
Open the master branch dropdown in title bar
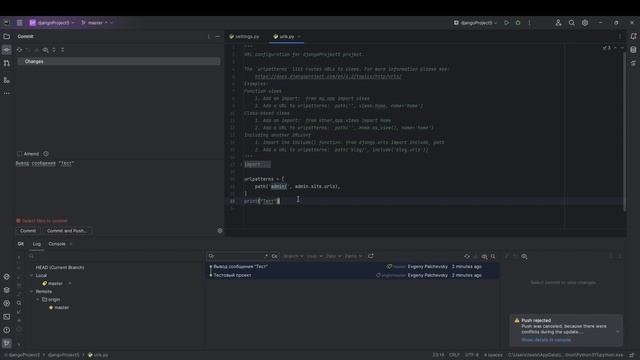[x=96, y=23]
